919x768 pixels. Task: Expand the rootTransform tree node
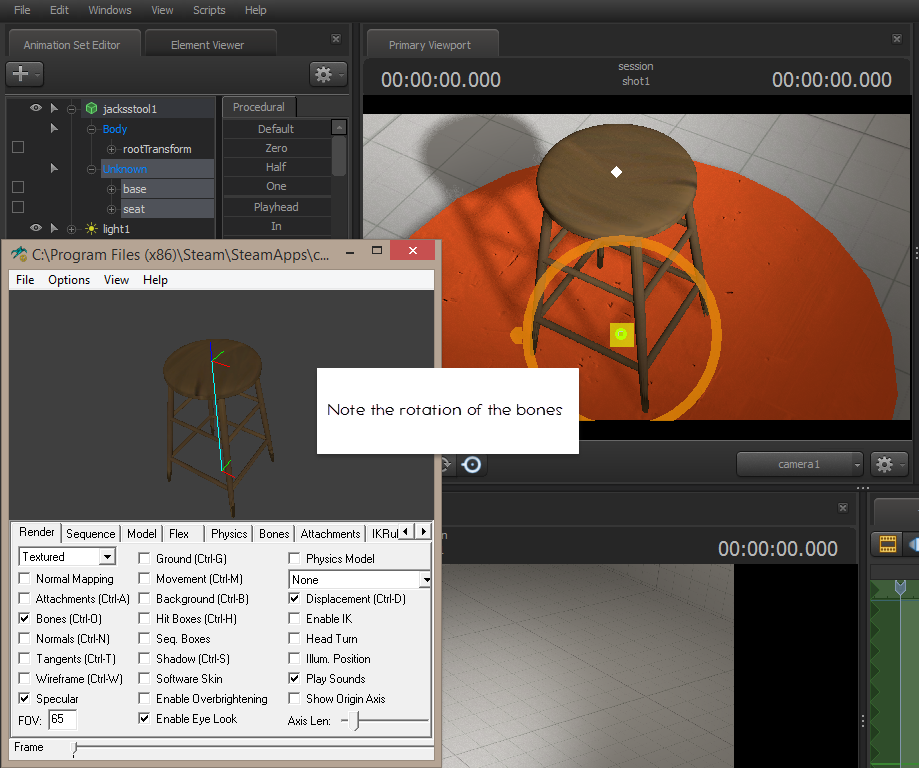[112, 149]
